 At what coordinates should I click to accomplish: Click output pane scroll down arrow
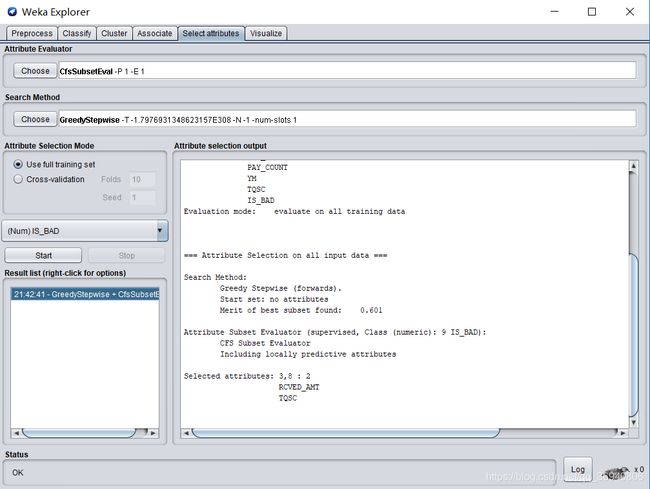click(x=633, y=423)
